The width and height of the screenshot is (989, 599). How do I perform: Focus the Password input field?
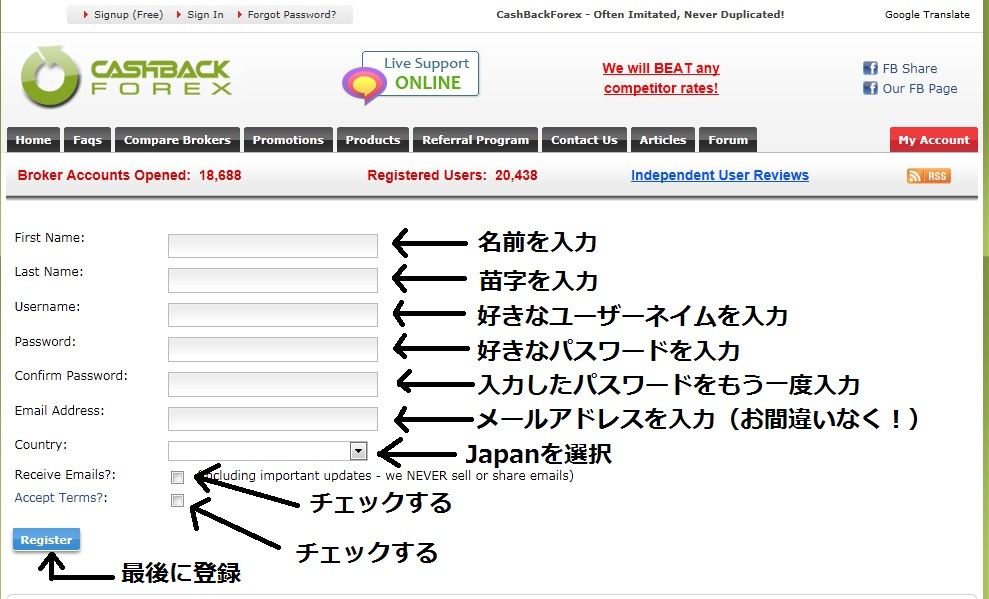coord(272,349)
